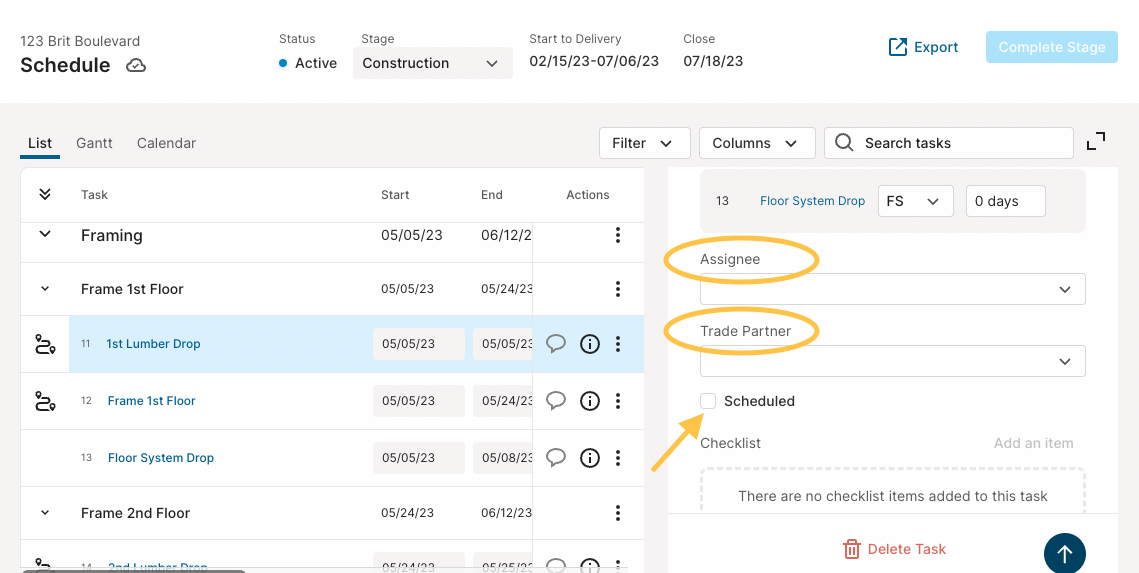Switch to the Gantt tab
The width and height of the screenshot is (1139, 573).
[x=94, y=143]
